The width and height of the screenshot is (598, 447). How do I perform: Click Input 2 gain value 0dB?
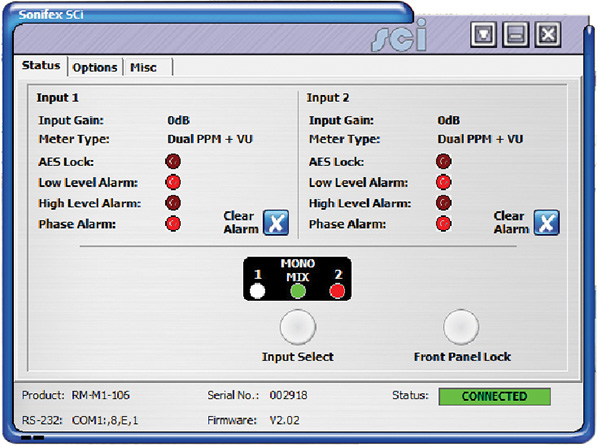click(x=448, y=120)
